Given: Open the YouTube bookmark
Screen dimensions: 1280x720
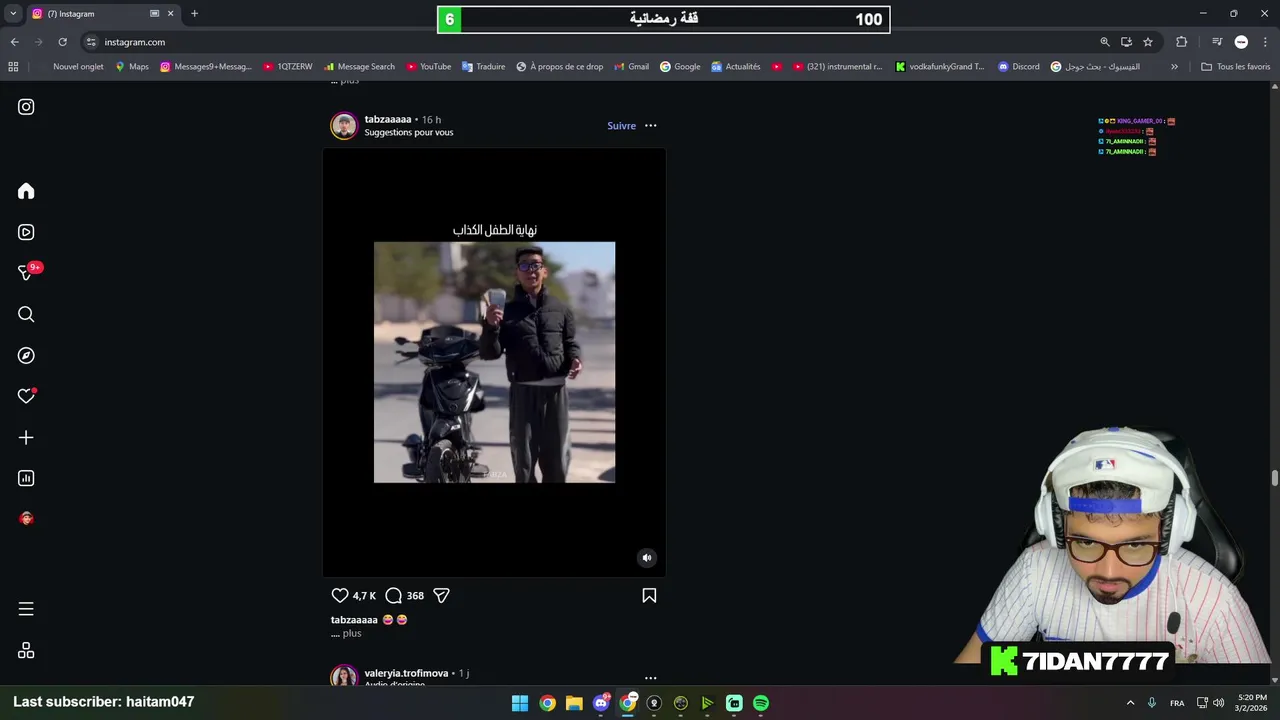Looking at the screenshot, I should click(428, 67).
